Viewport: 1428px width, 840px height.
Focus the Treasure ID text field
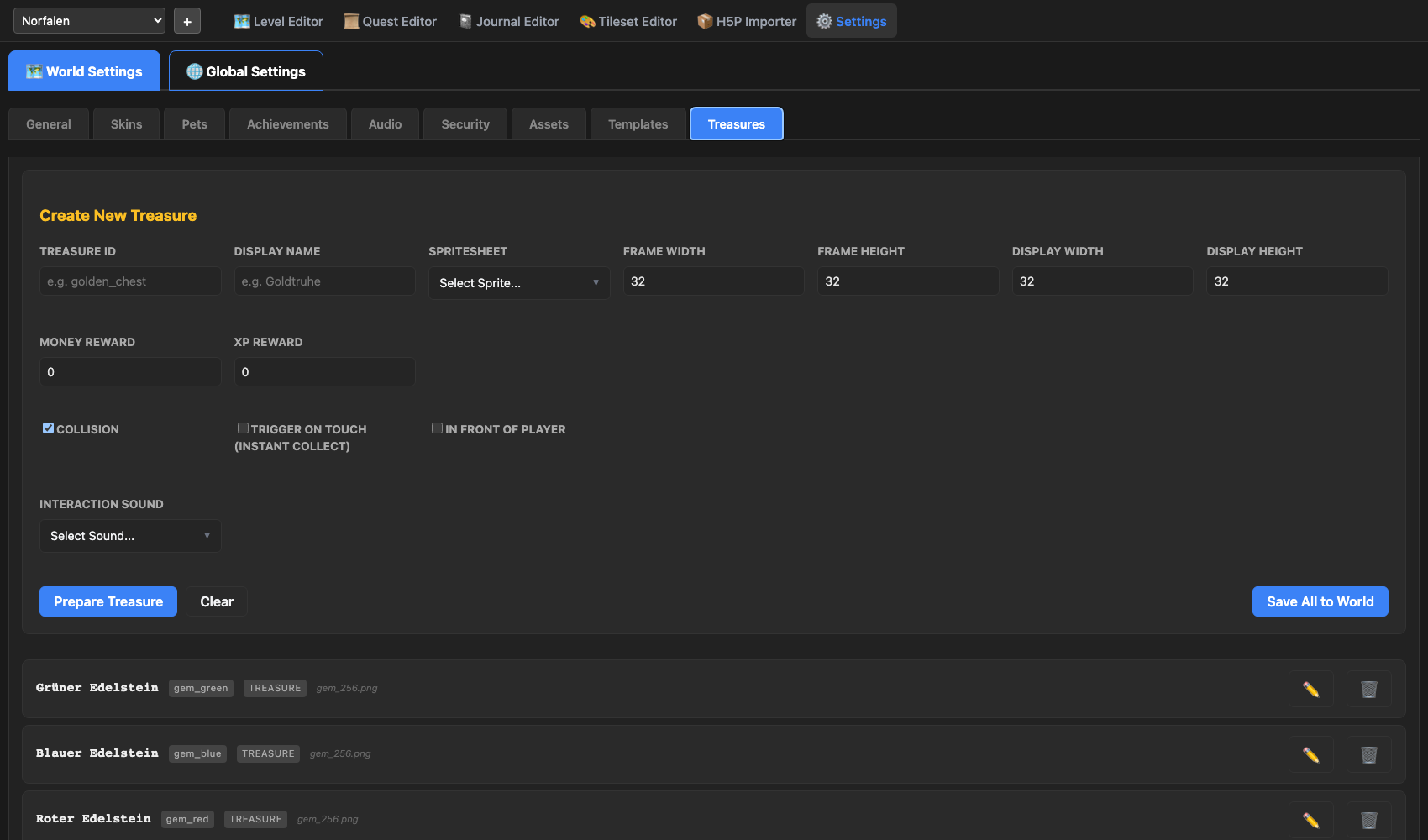click(x=130, y=281)
